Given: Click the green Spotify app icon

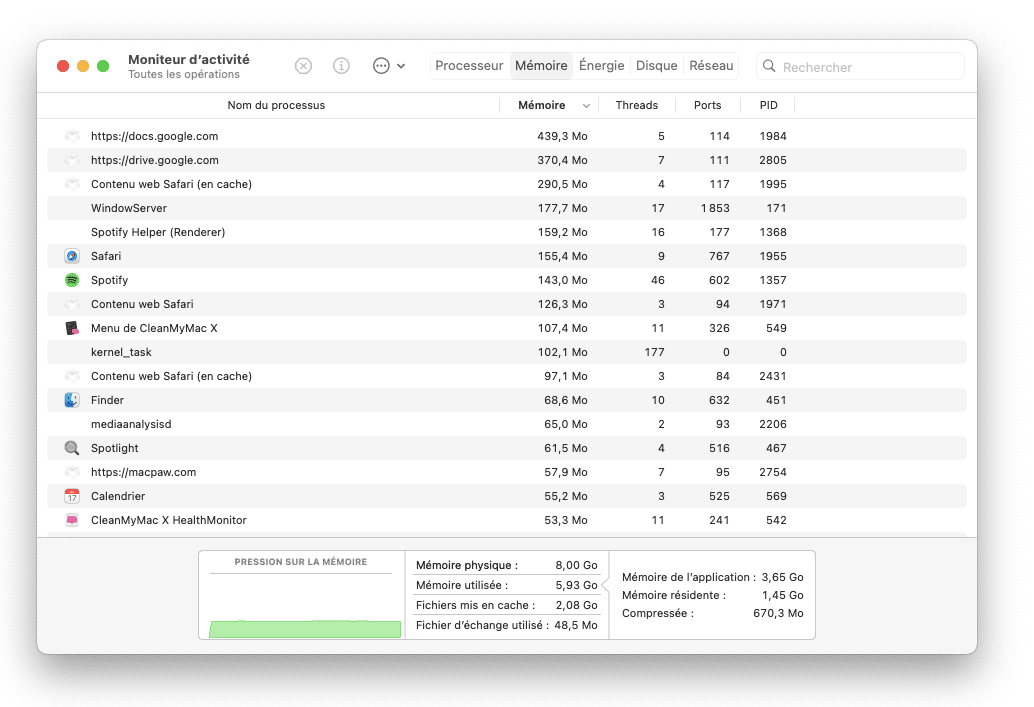Looking at the screenshot, I should click(x=72, y=280).
